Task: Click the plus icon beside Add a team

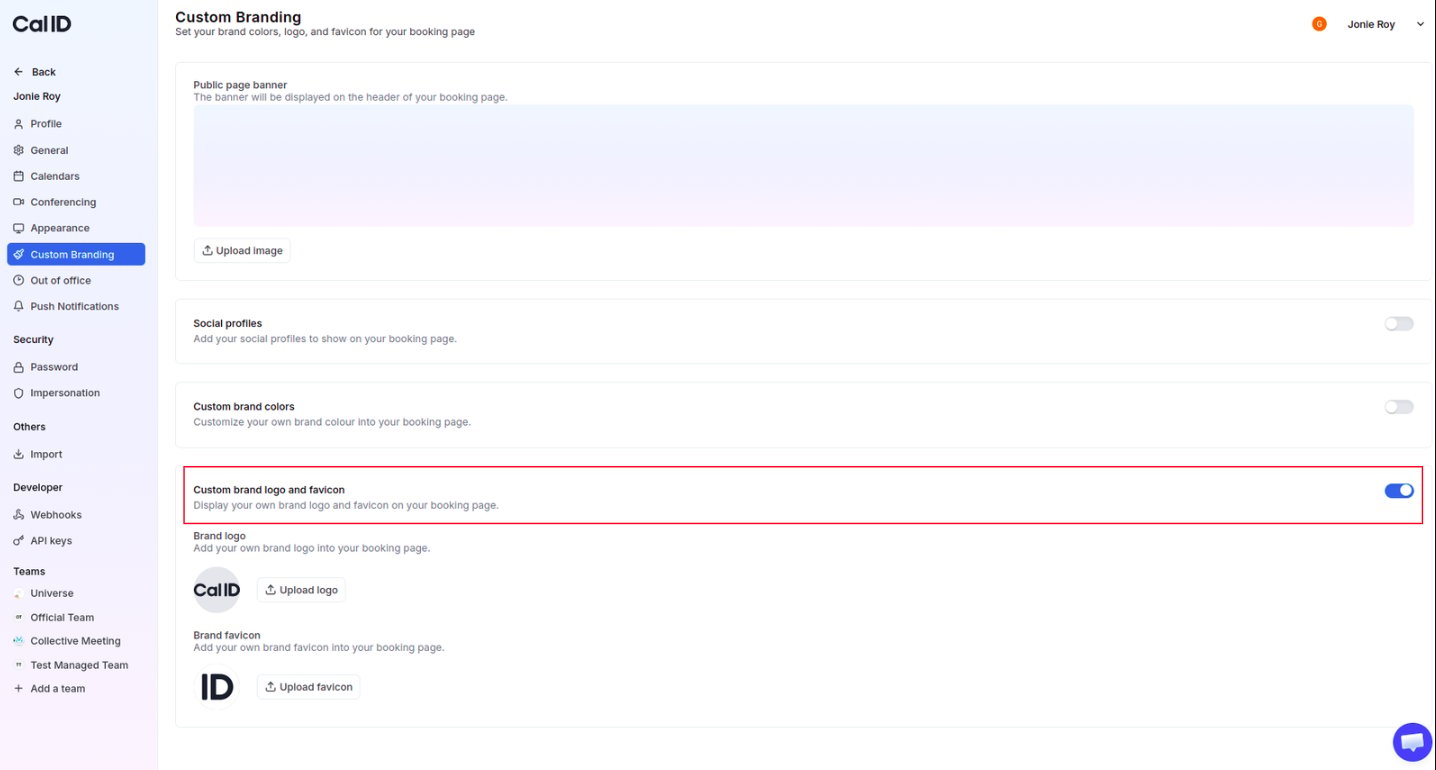Action: 18,689
